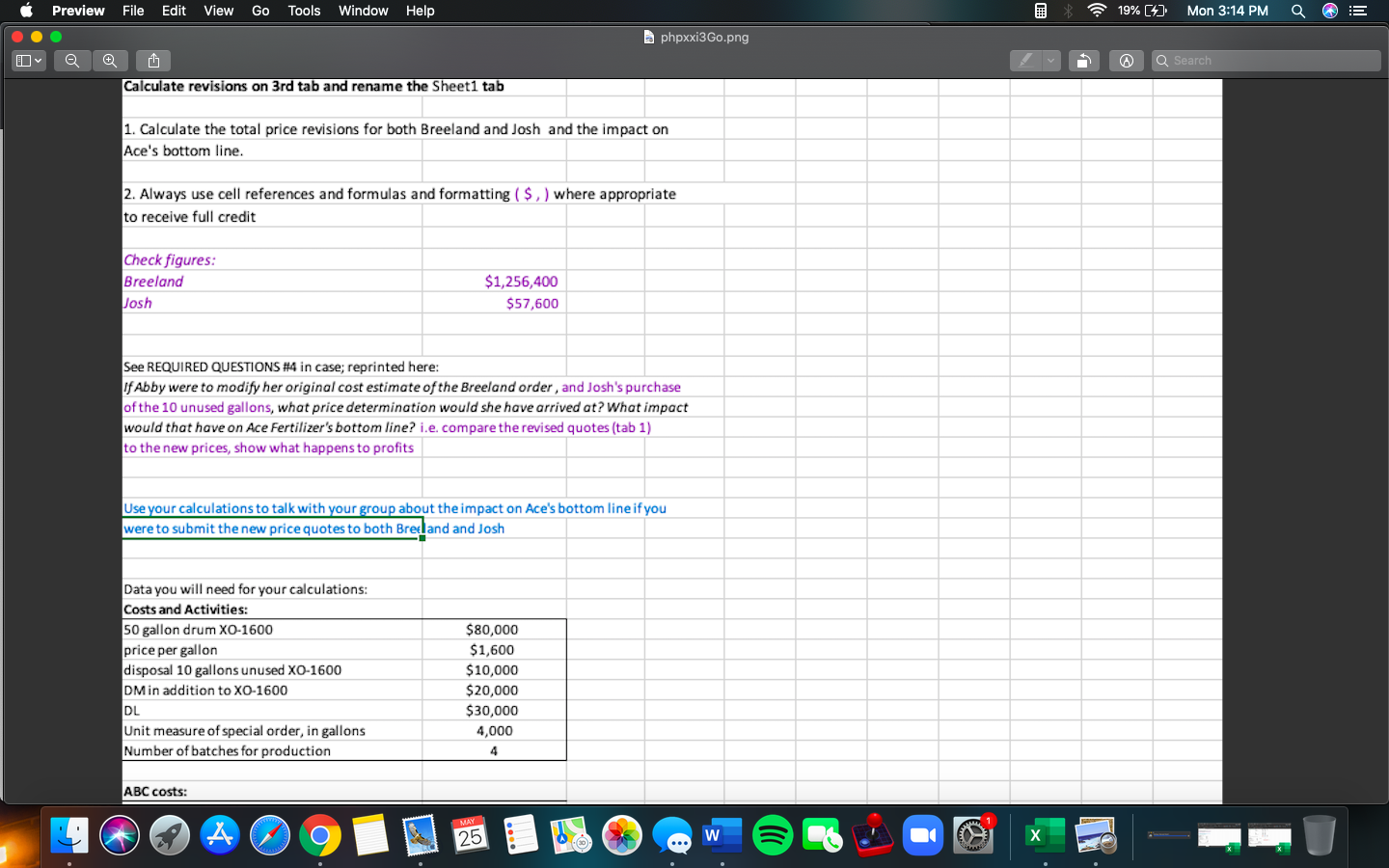Show the Markup toolbar
The height and width of the screenshot is (868, 1389).
pyautogui.click(x=1126, y=60)
